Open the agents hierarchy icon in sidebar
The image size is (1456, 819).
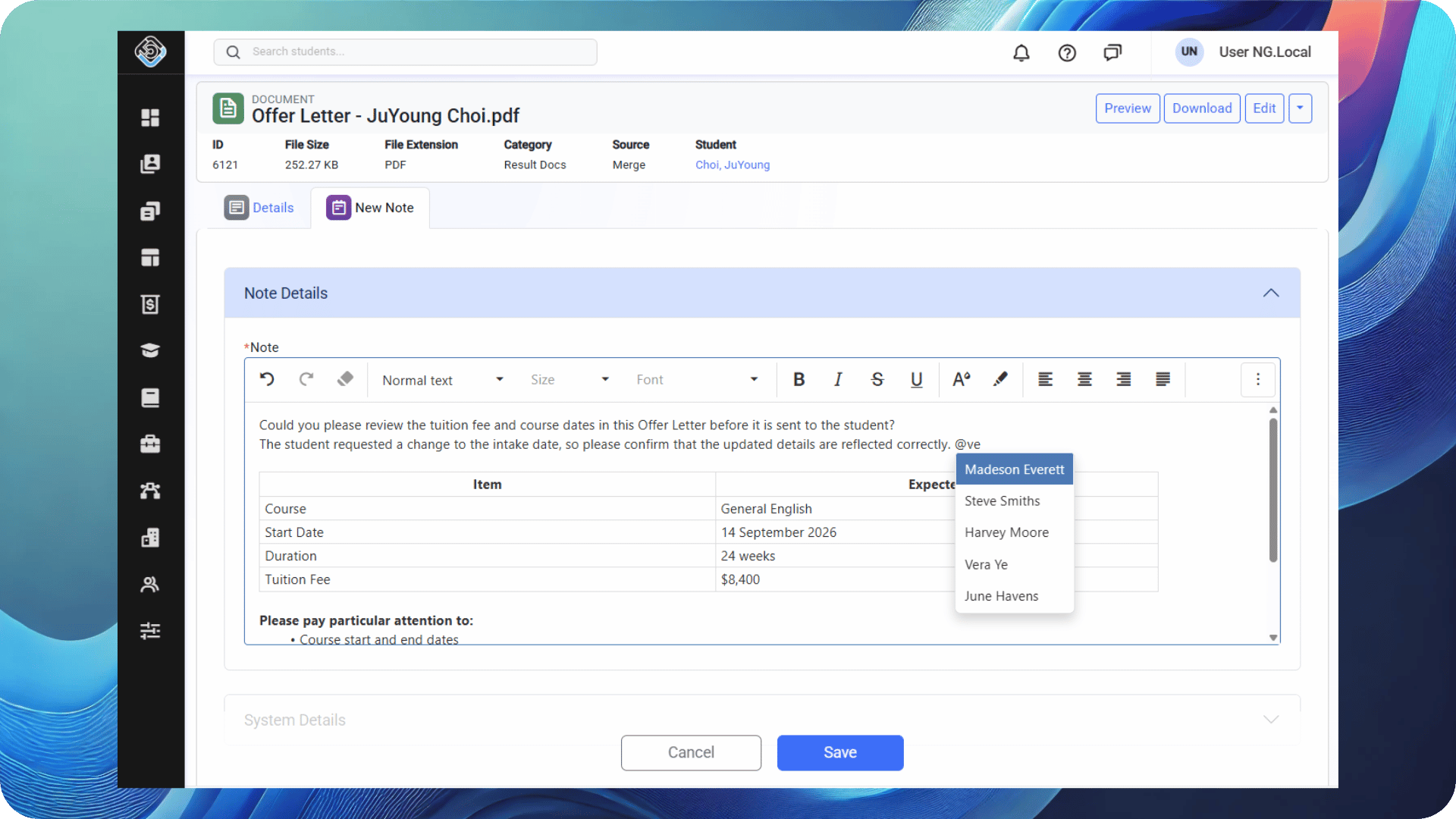(x=150, y=491)
